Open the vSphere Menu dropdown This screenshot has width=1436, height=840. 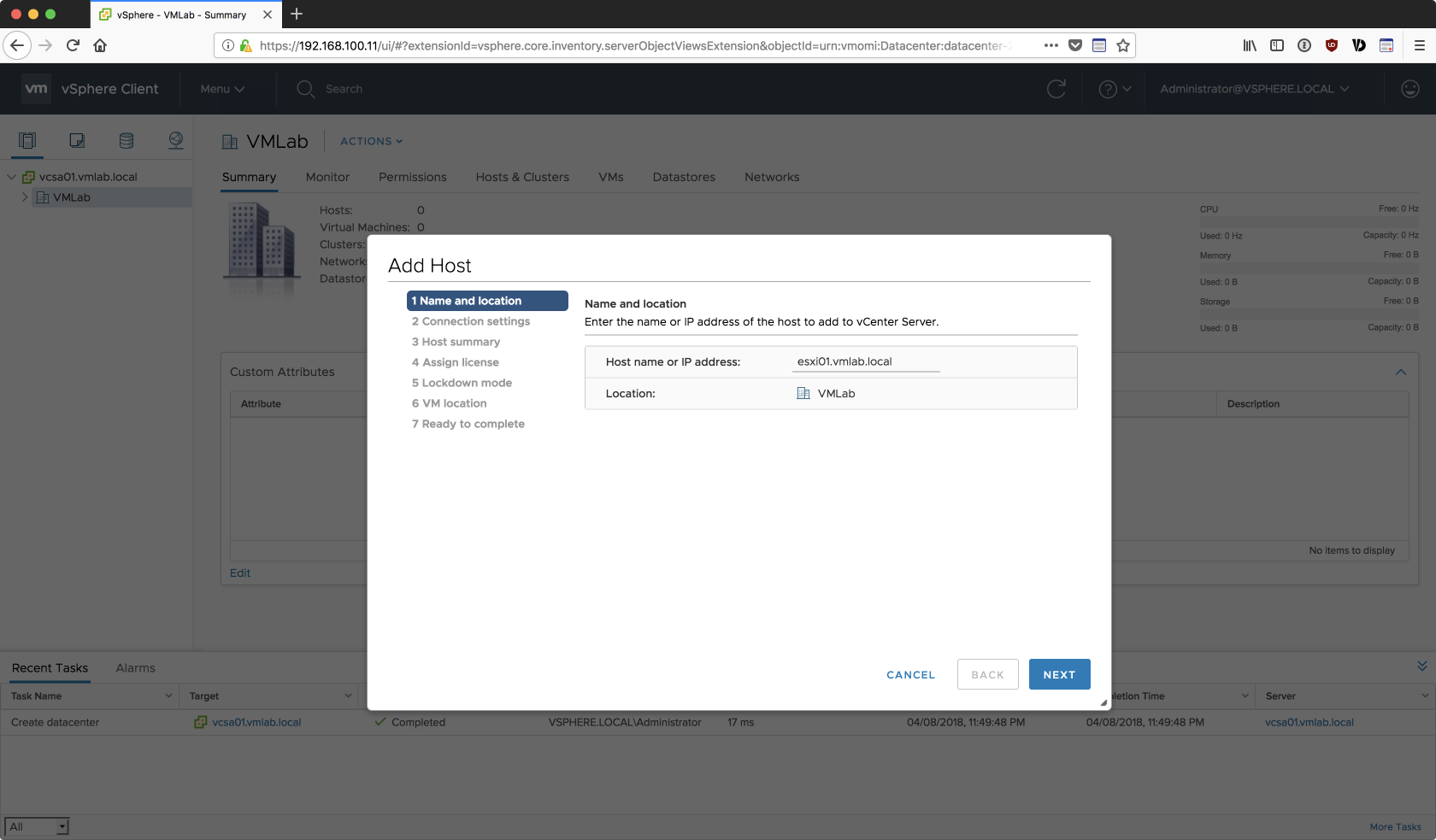coord(222,89)
